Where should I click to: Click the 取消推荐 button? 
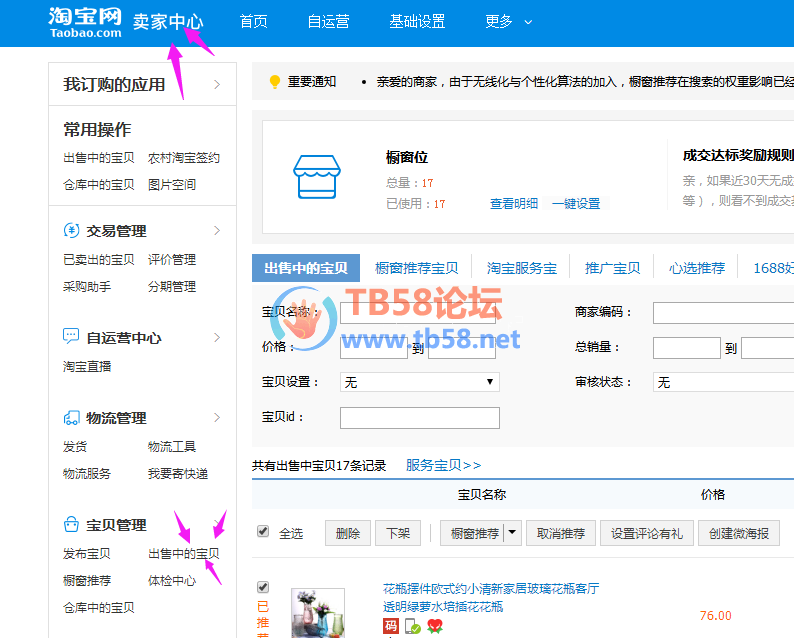[x=561, y=533]
